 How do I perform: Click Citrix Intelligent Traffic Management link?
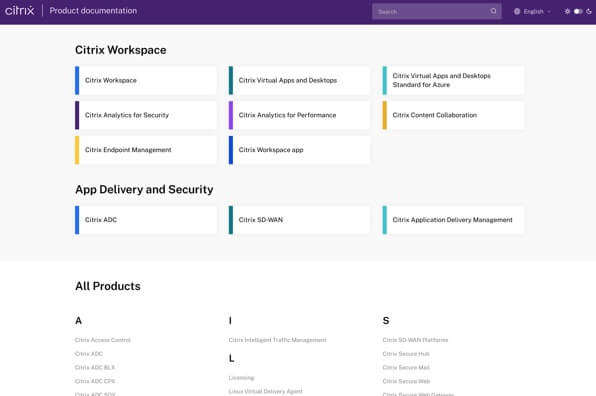point(277,340)
